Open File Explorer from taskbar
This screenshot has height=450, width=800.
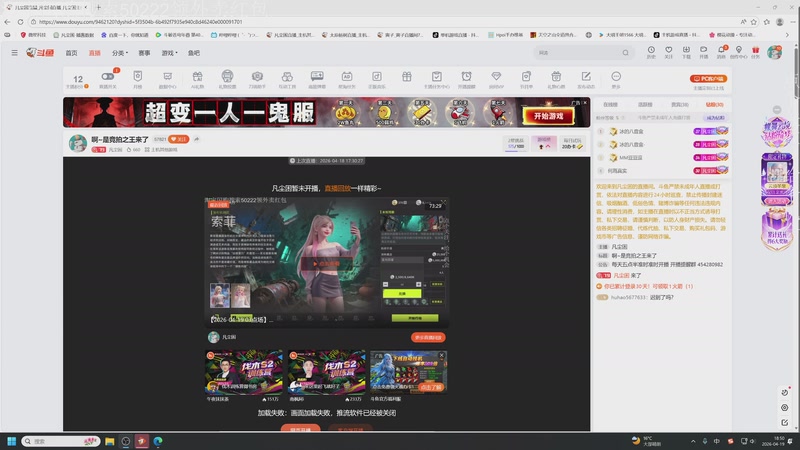(x=110, y=441)
